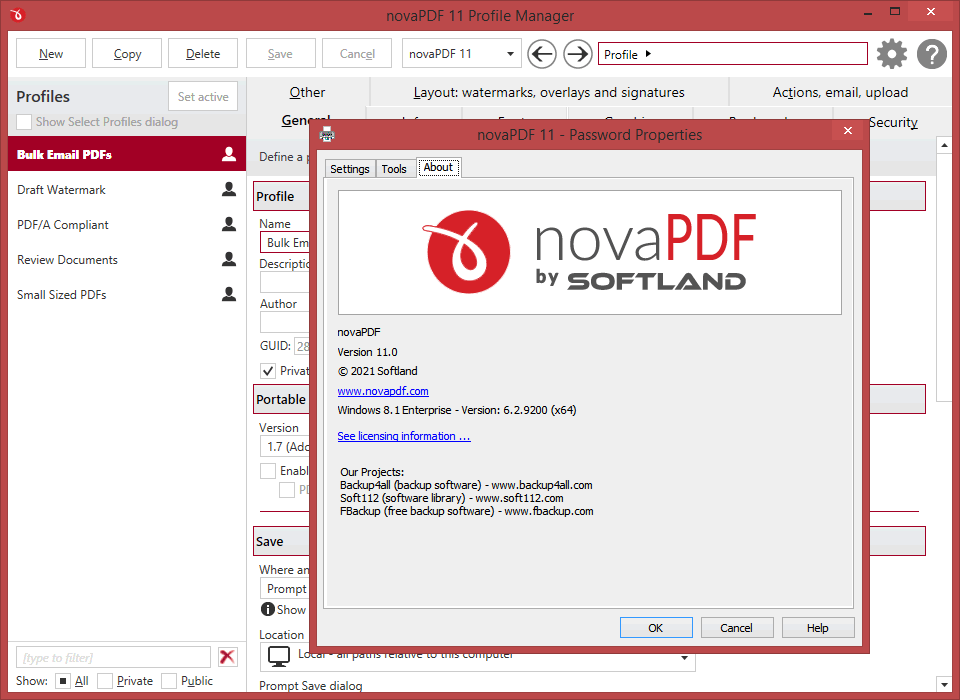Click the Set active button
Screen dimensions: 960x700
click(x=203, y=96)
